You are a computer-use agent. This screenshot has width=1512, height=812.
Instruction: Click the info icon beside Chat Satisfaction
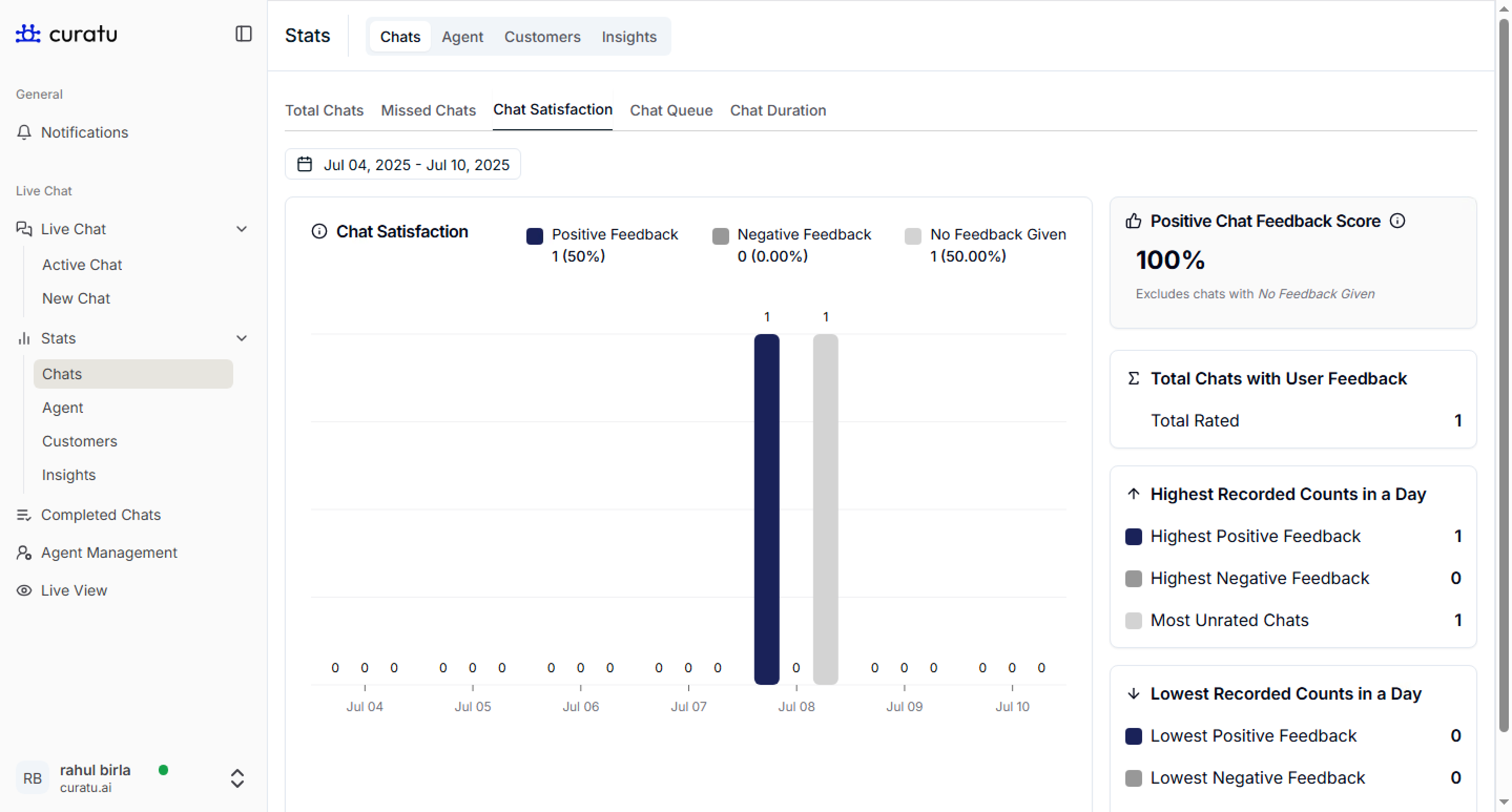(x=319, y=231)
